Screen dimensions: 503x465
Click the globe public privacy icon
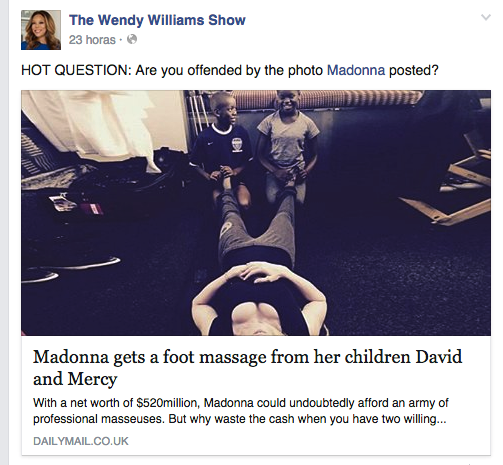132,39
